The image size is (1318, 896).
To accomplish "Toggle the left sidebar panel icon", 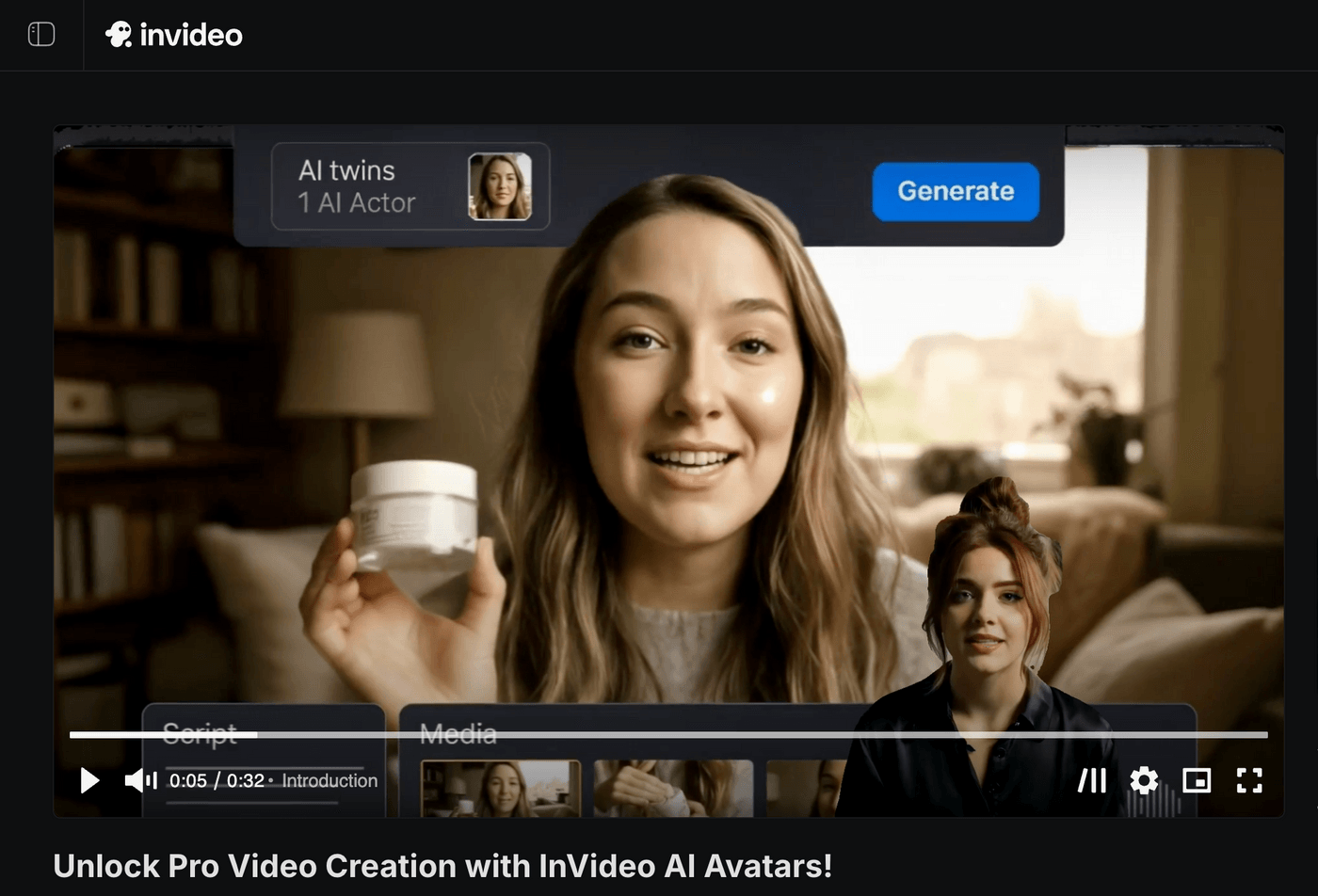I will tap(41, 35).
